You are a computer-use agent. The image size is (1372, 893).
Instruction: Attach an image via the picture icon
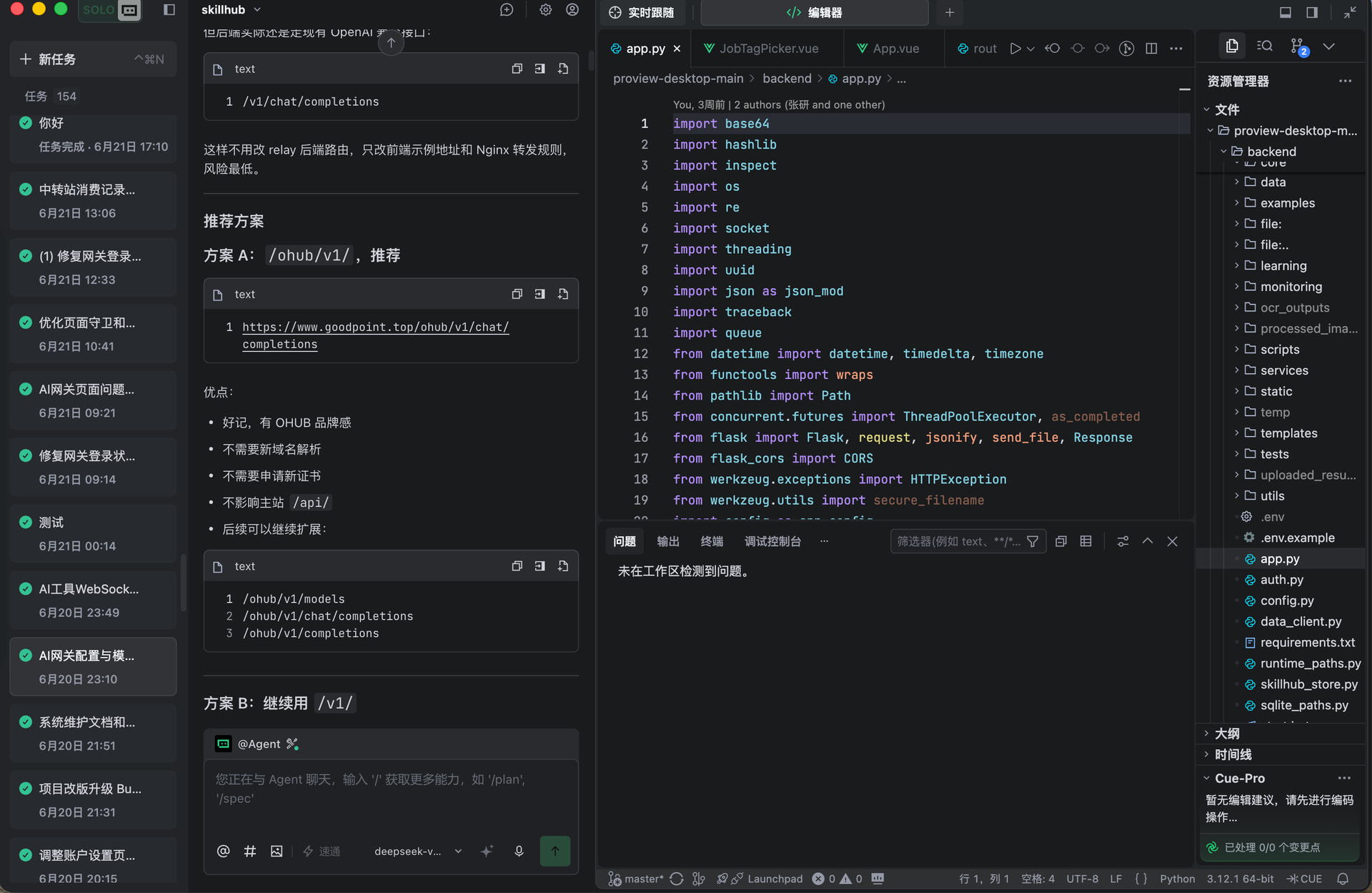(277, 851)
